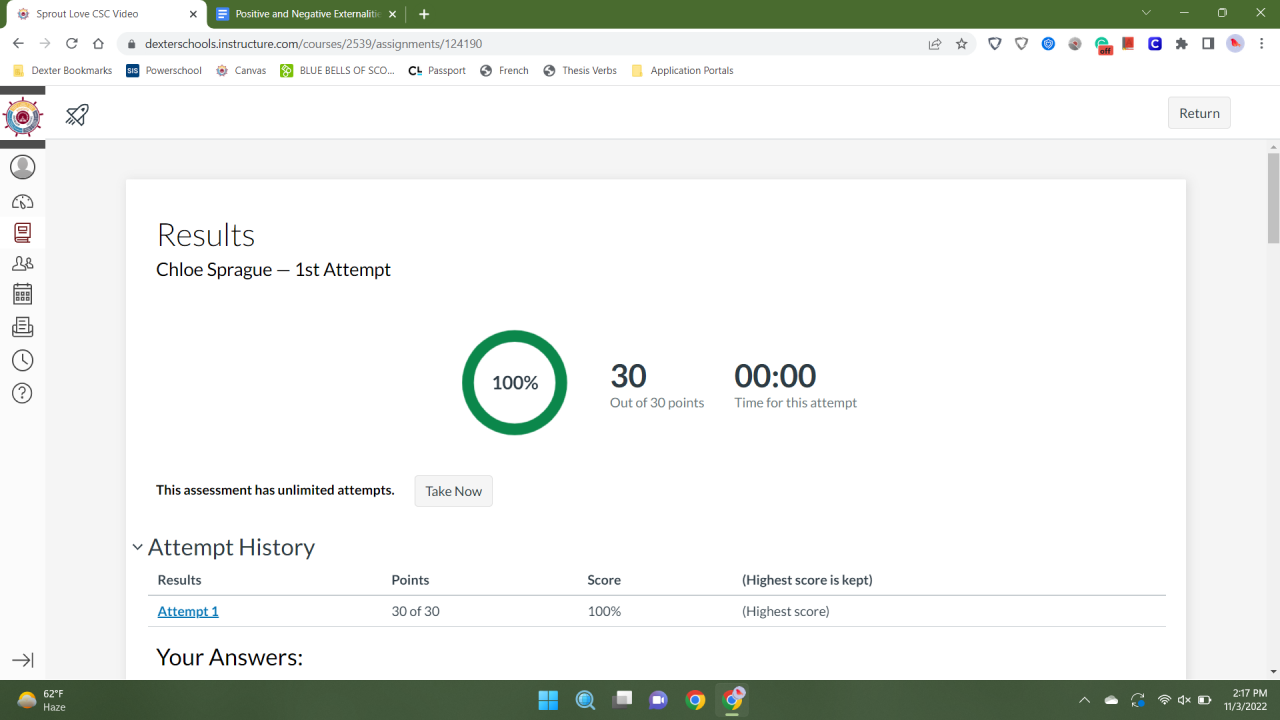Open the Dexter Bookmarks folder

(x=62, y=71)
